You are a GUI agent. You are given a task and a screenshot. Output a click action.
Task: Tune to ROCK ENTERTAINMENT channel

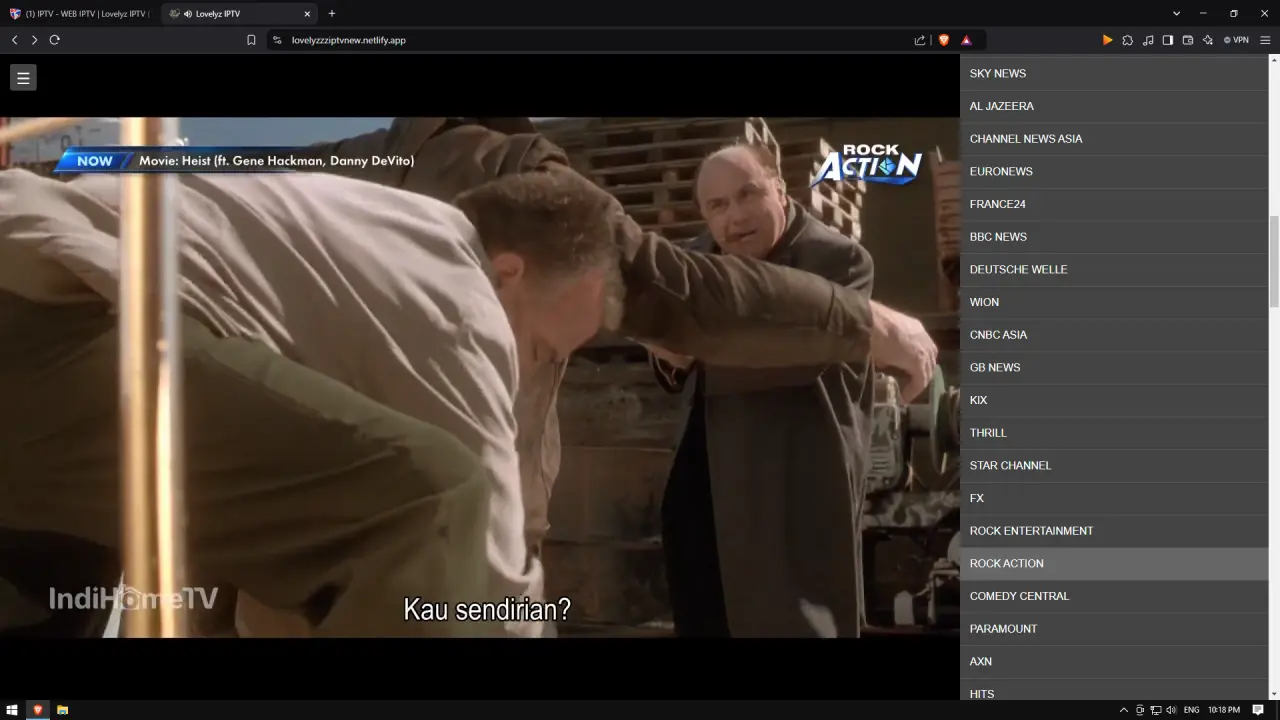(1114, 531)
